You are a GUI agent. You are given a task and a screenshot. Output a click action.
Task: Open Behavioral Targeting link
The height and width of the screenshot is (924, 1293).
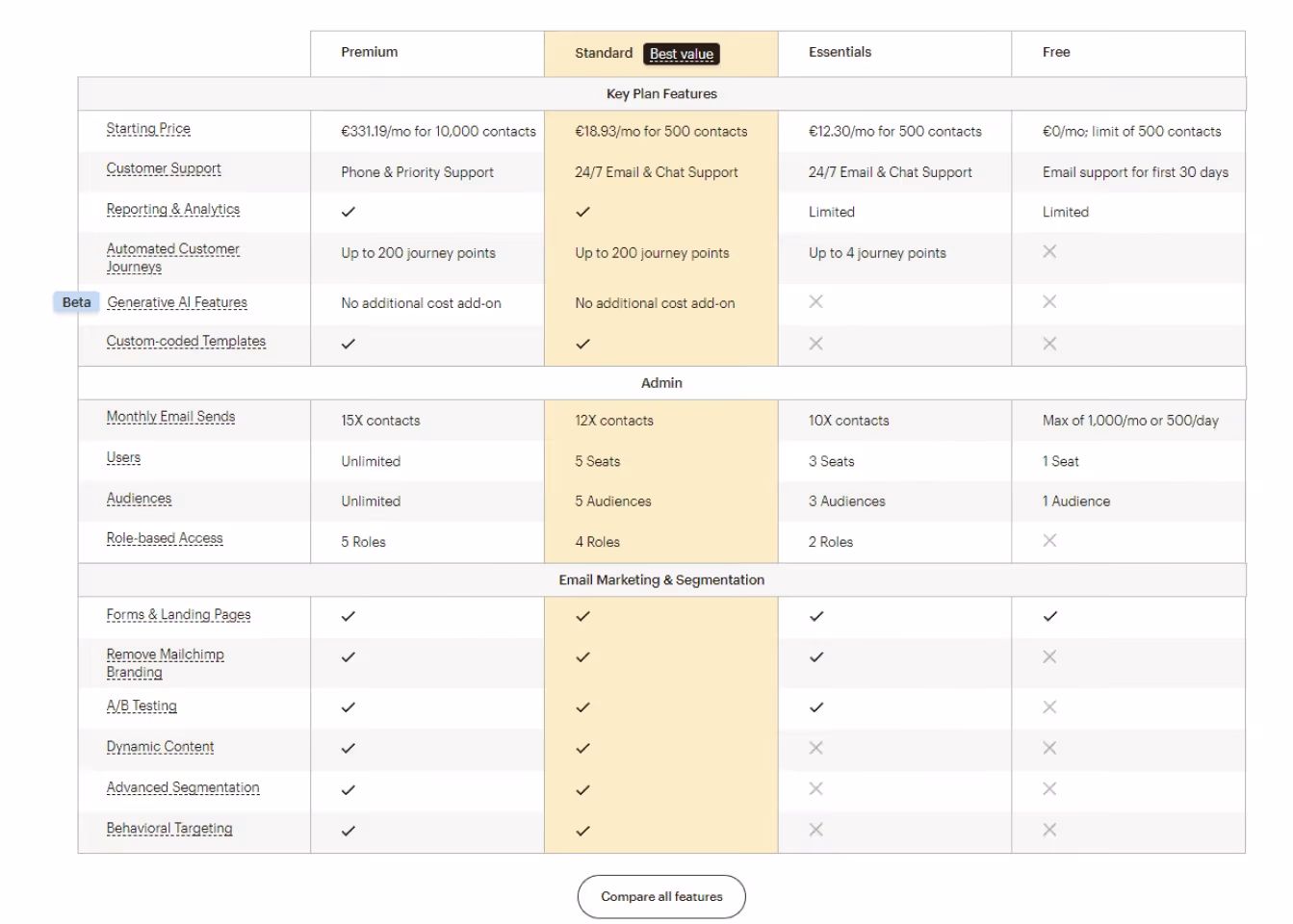(x=169, y=829)
